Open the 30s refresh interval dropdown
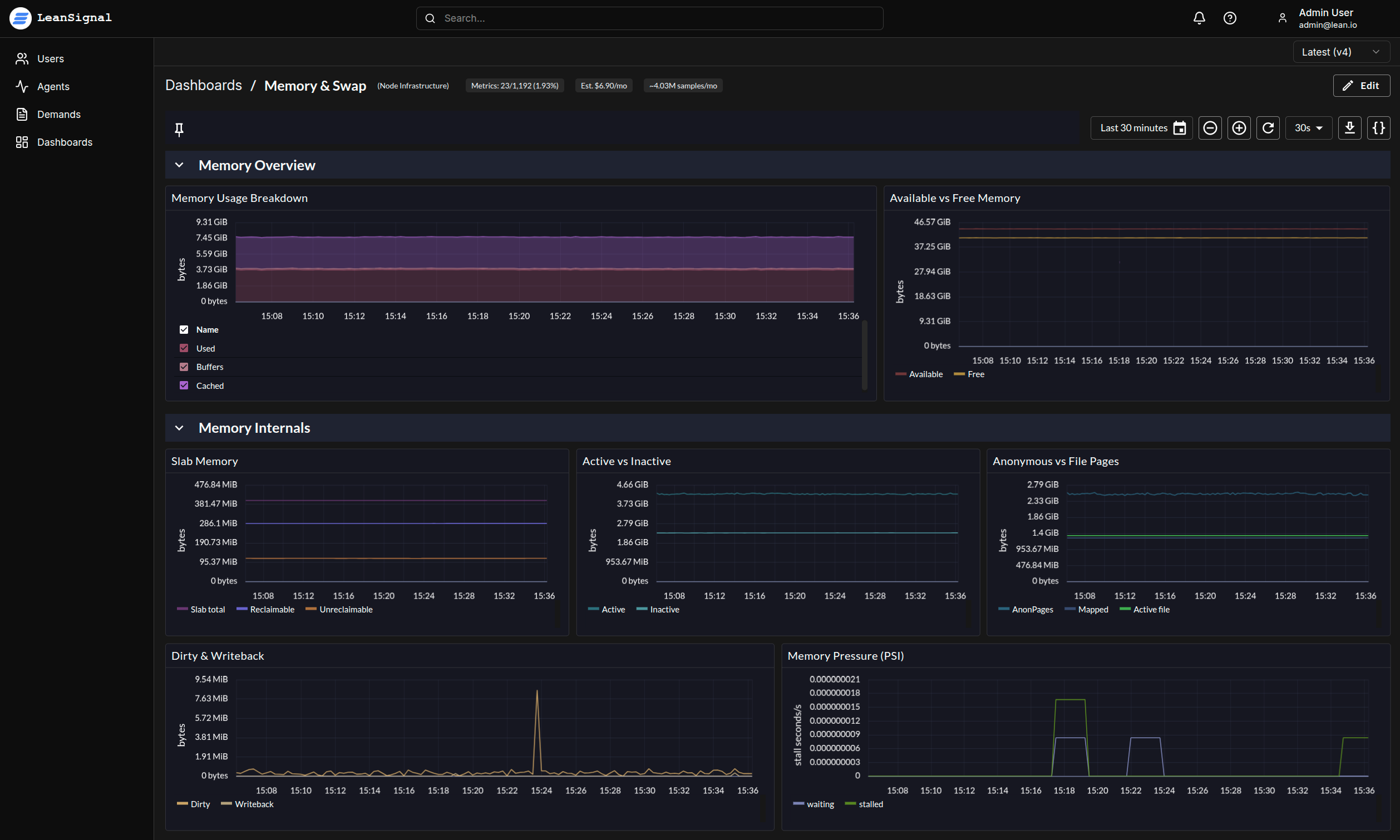 point(1308,128)
